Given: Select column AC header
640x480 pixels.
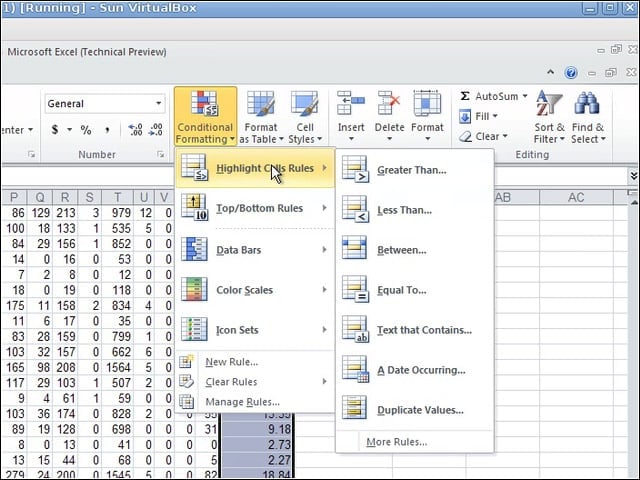Looking at the screenshot, I should tap(576, 198).
